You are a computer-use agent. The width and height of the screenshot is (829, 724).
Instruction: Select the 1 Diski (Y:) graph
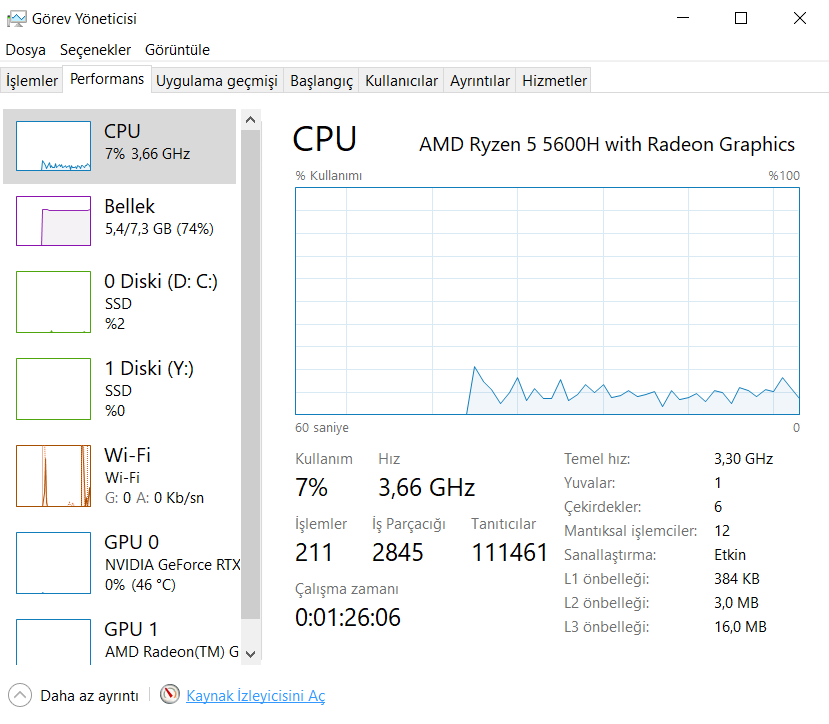point(54,388)
